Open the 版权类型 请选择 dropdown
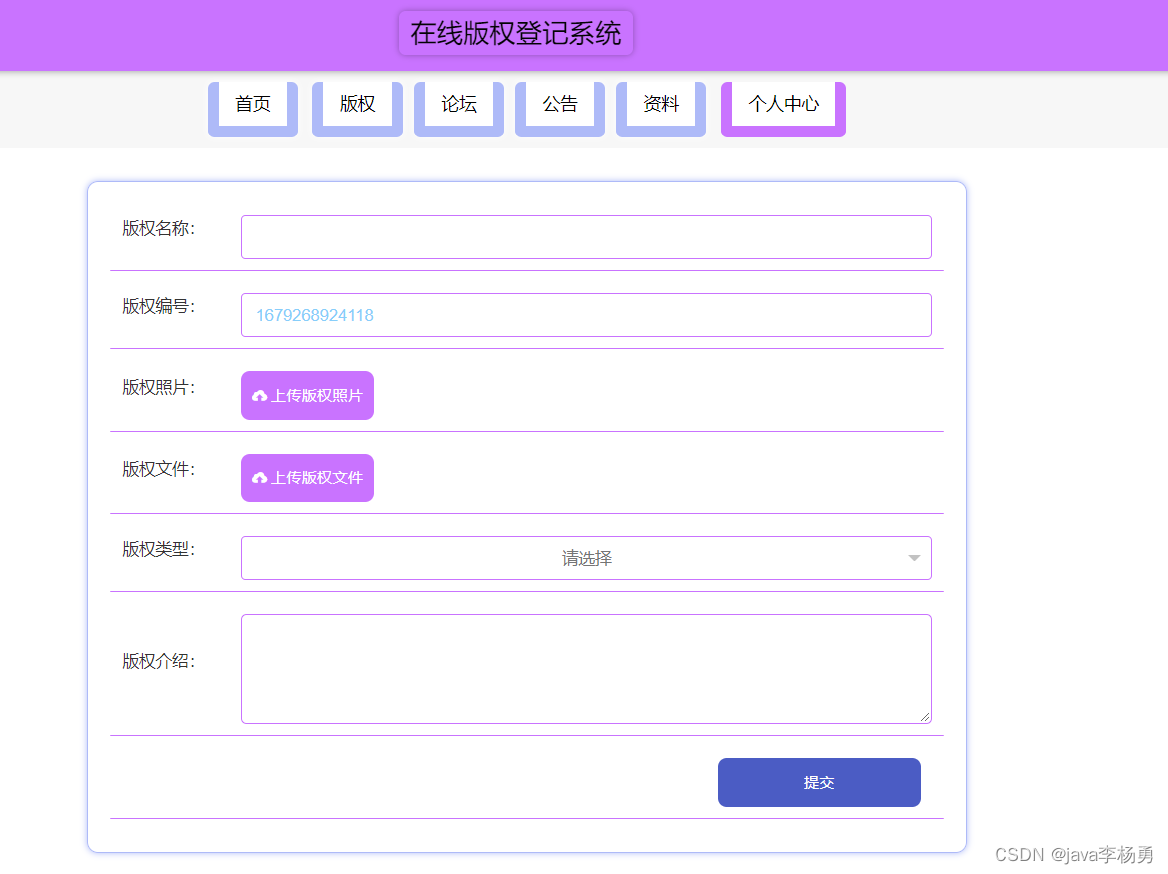 tap(586, 558)
